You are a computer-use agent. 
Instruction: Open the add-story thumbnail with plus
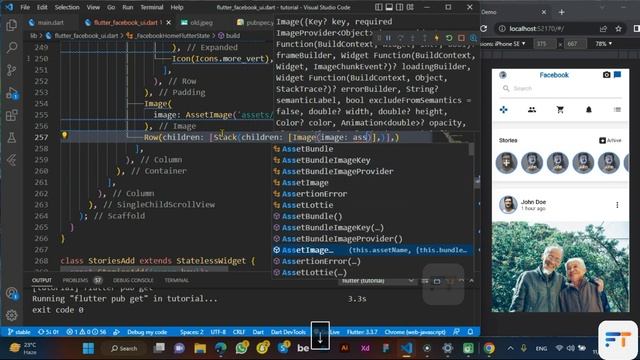pos(506,162)
